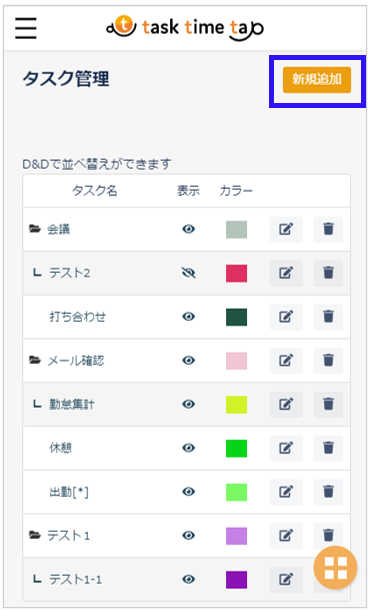
Task: Click the task time tap logo
Action: [x=185, y=28]
